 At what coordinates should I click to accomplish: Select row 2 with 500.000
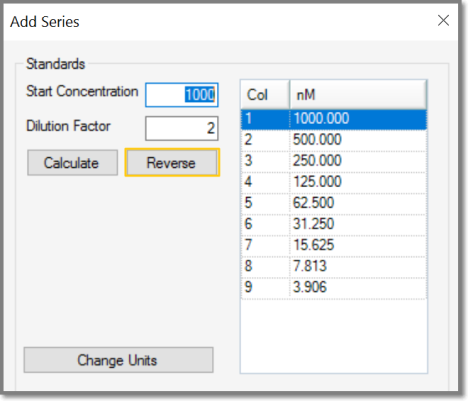(334, 140)
